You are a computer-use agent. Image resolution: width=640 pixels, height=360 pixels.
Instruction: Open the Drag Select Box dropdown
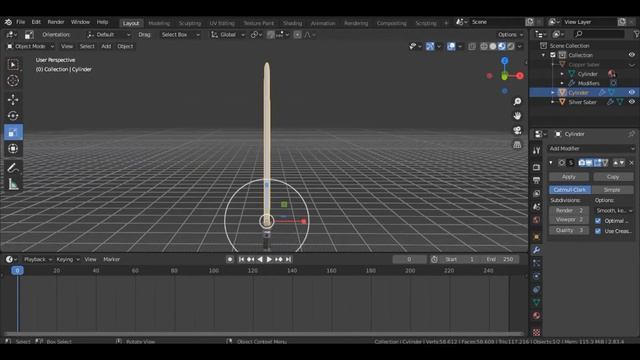(x=180, y=35)
